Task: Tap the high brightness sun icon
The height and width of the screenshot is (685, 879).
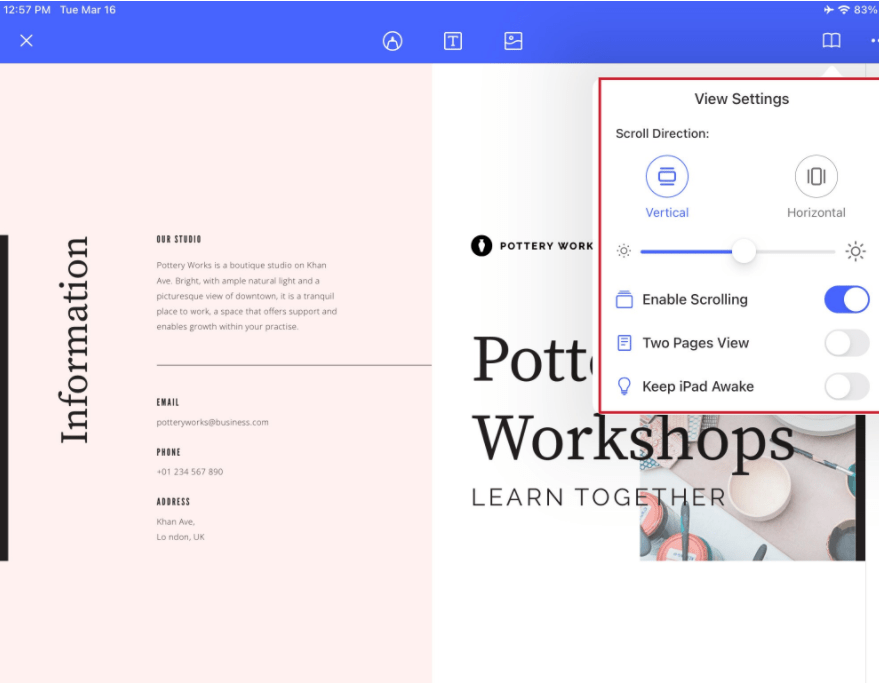Action: click(x=855, y=251)
